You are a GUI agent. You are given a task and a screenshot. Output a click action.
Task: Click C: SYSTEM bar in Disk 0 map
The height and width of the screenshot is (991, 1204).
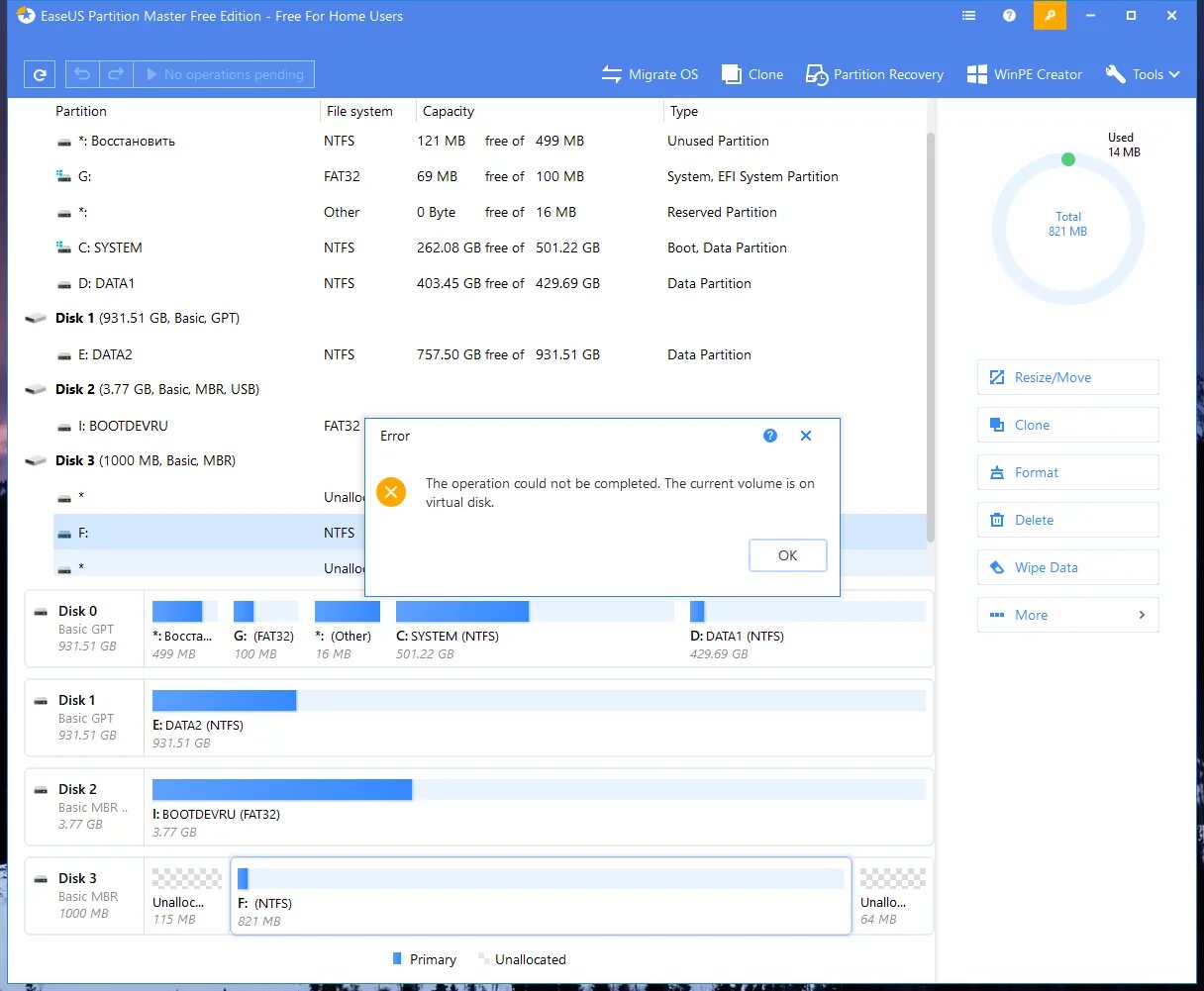[535, 611]
